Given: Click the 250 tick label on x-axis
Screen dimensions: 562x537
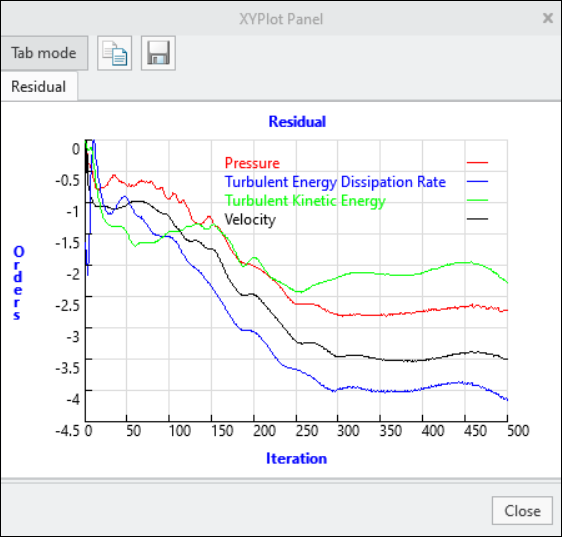Looking at the screenshot, I should pyautogui.click(x=307, y=431).
